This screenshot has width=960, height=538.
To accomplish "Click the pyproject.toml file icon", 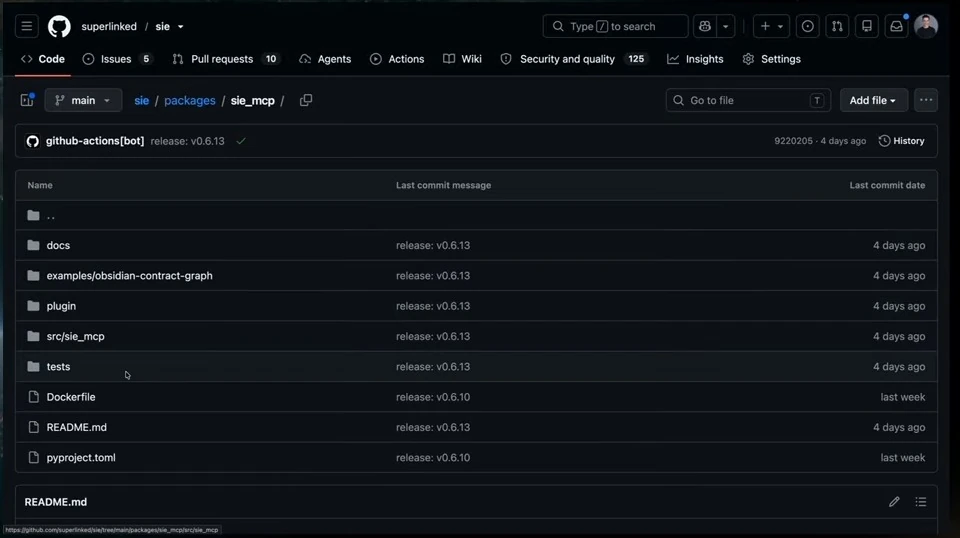I will tap(34, 457).
